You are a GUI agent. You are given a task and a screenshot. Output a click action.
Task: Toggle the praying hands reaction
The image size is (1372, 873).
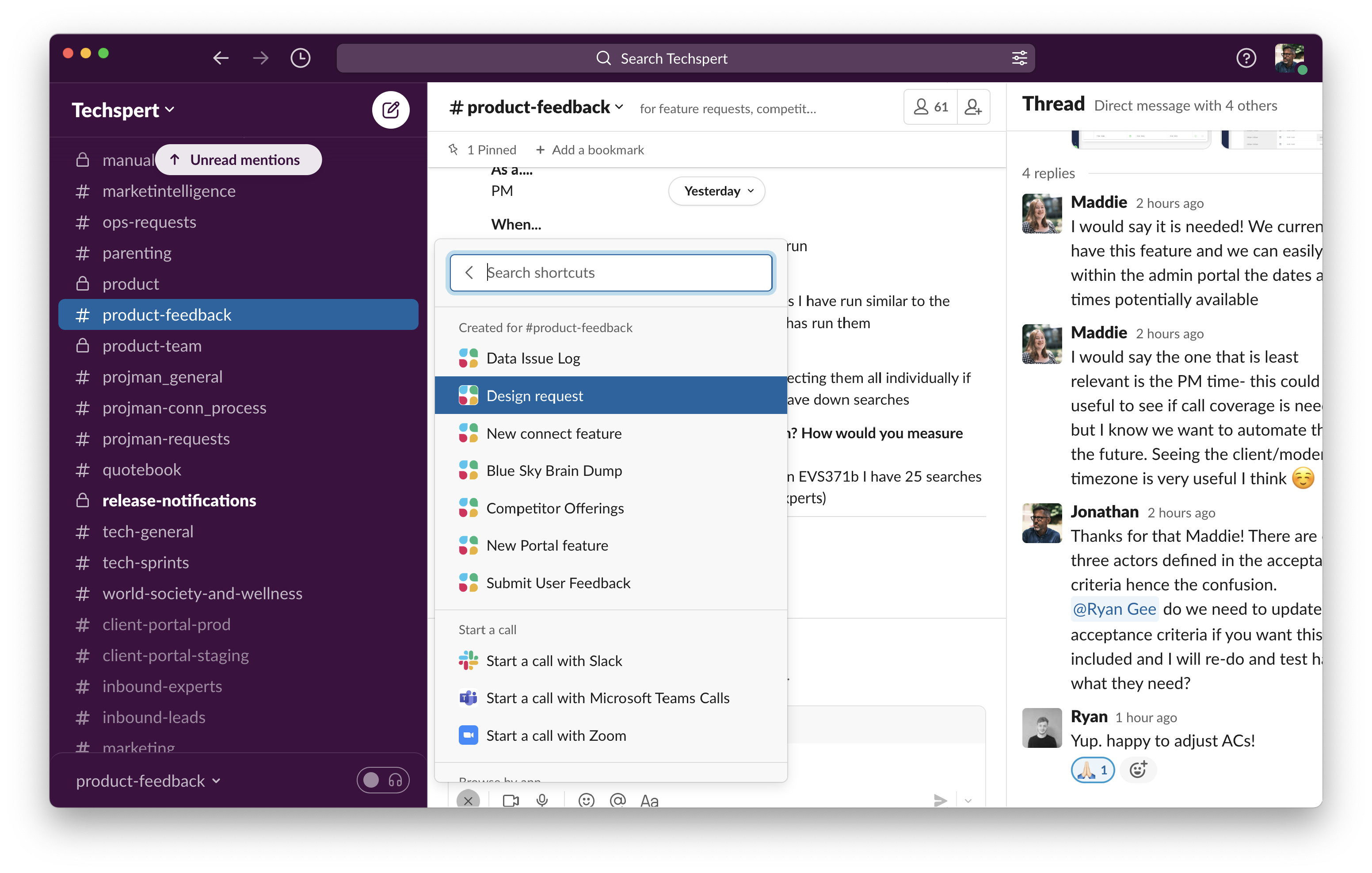[1092, 770]
